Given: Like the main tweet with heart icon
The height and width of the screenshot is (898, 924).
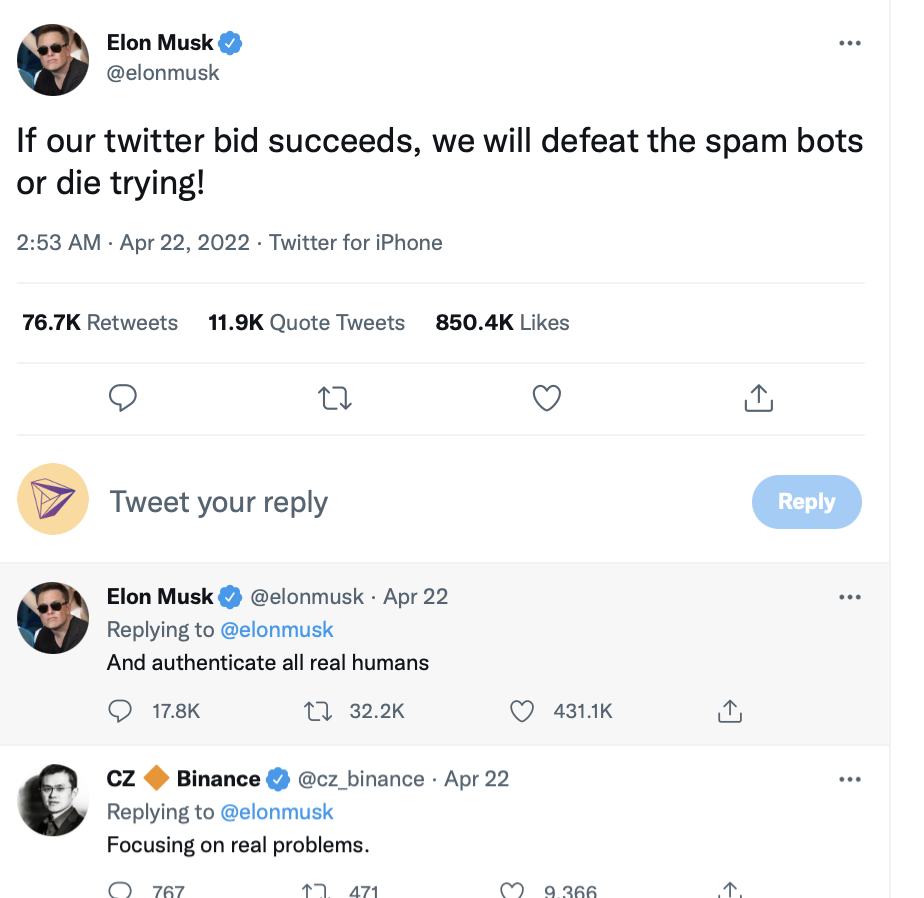Looking at the screenshot, I should point(546,398).
